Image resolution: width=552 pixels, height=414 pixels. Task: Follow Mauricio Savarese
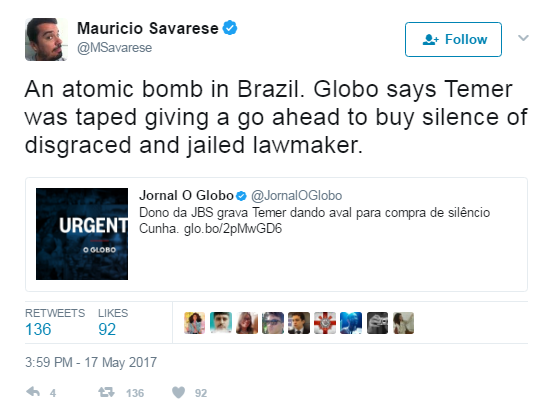coord(453,39)
